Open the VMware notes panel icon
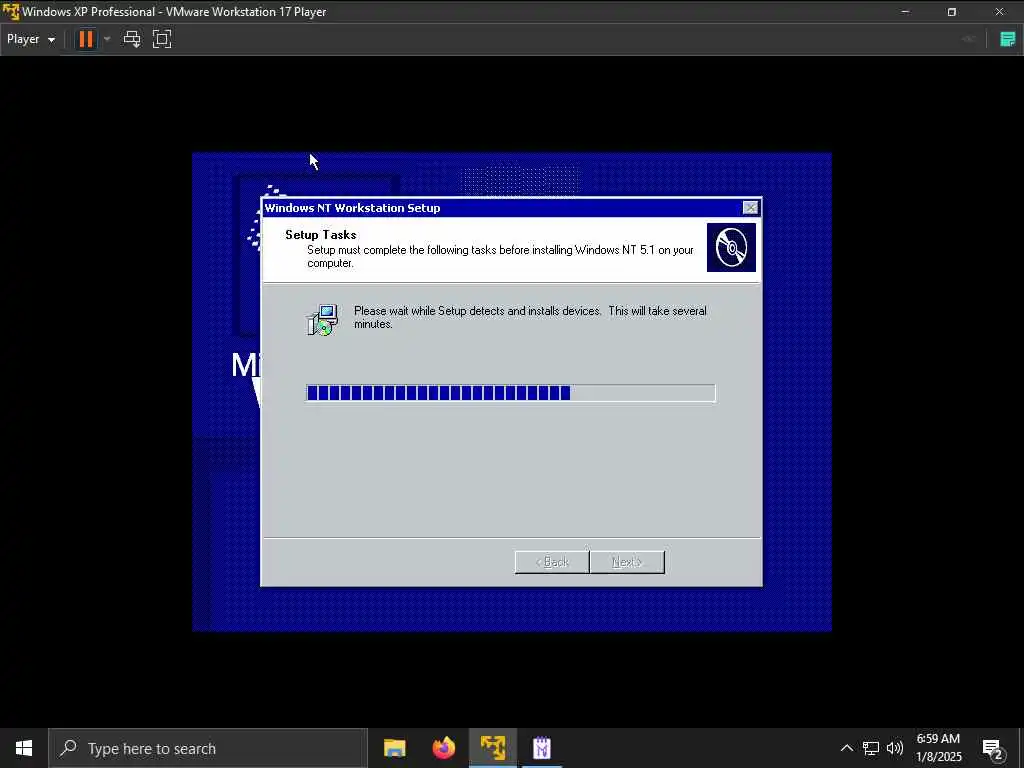 pos(1008,39)
